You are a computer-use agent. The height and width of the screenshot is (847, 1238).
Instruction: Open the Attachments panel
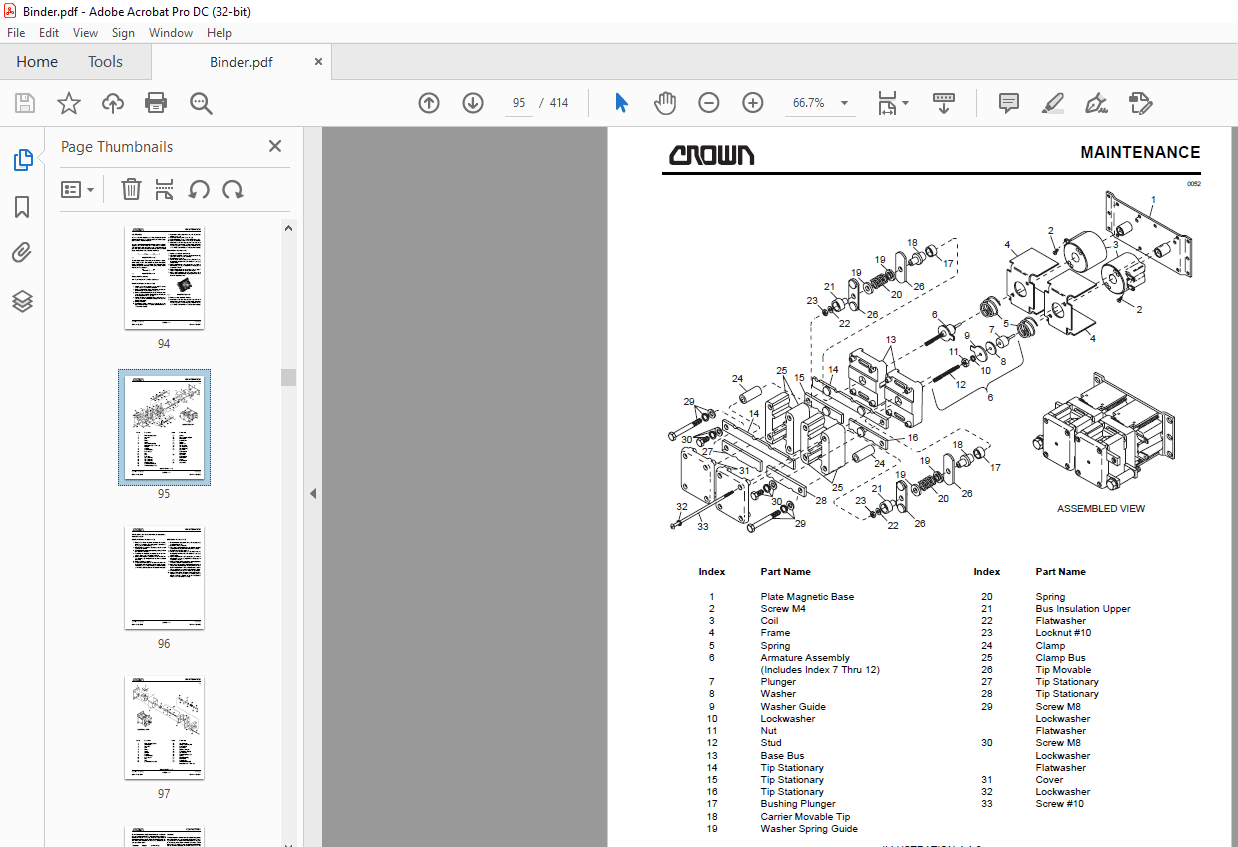[x=21, y=252]
